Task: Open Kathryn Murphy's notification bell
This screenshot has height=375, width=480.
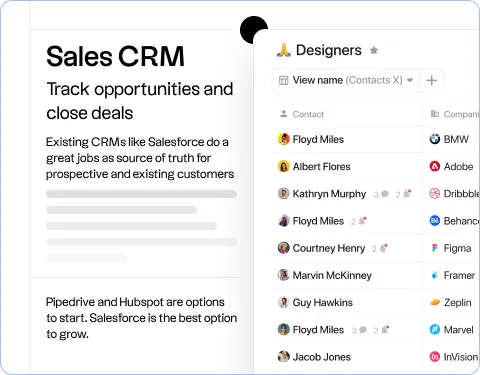Action: coord(407,194)
